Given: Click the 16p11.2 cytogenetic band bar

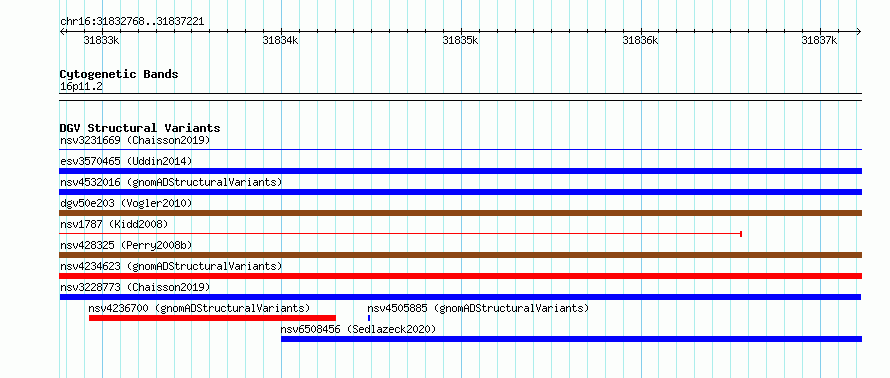Looking at the screenshot, I should [461, 97].
